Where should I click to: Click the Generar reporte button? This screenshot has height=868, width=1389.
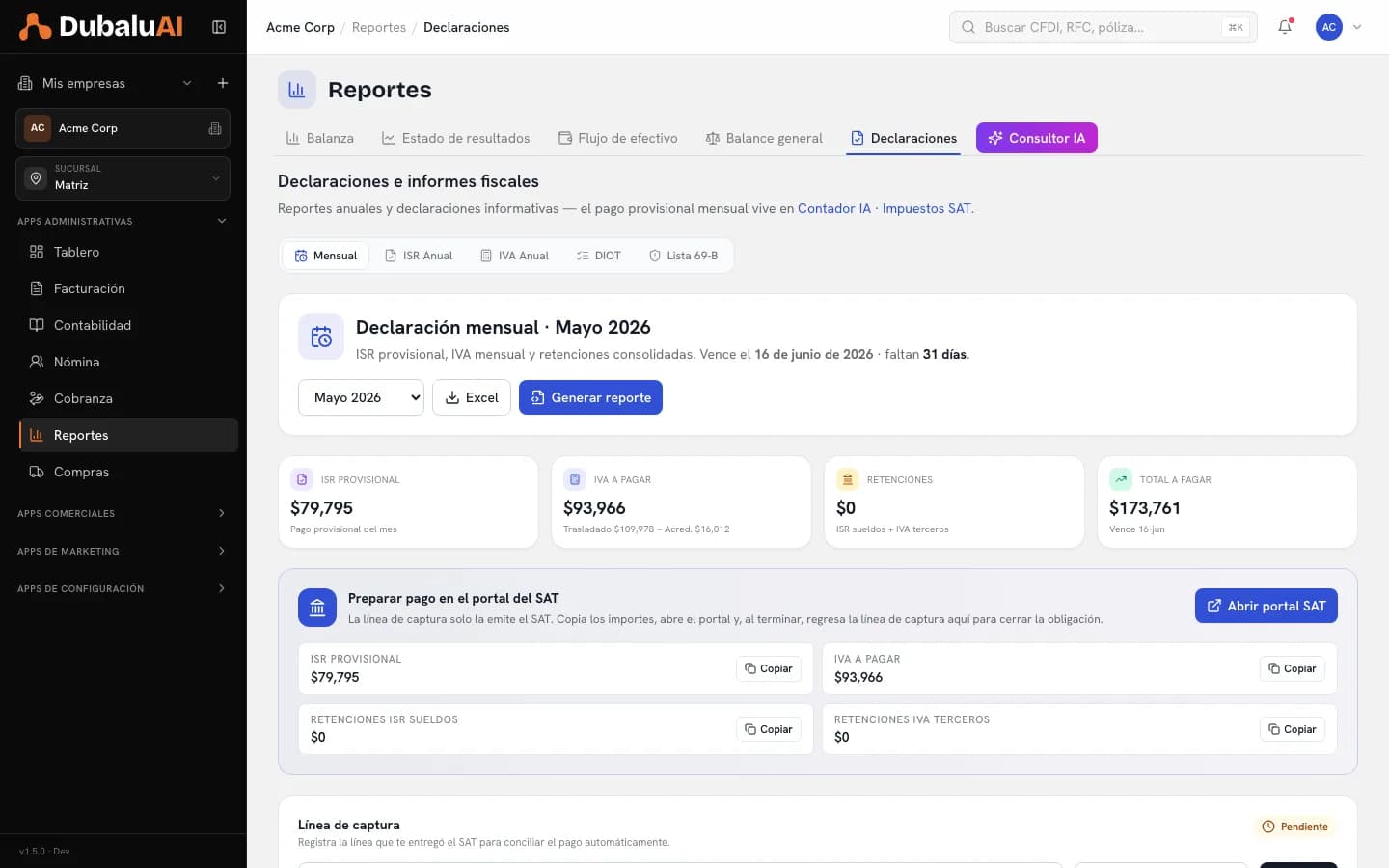pyautogui.click(x=590, y=397)
